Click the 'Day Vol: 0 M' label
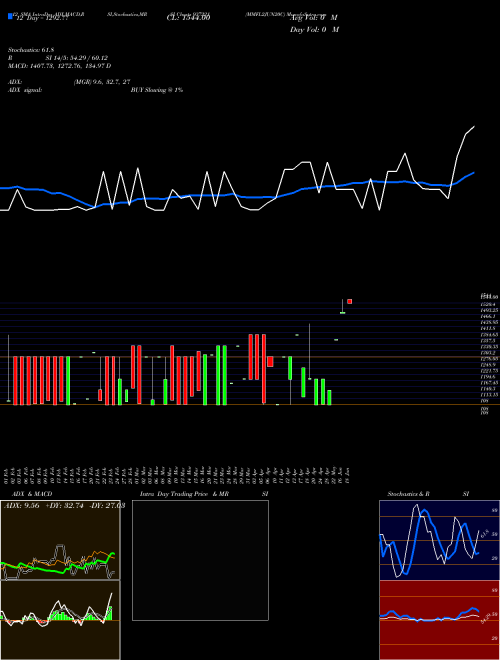The height and width of the screenshot is (660, 500). click(314, 30)
